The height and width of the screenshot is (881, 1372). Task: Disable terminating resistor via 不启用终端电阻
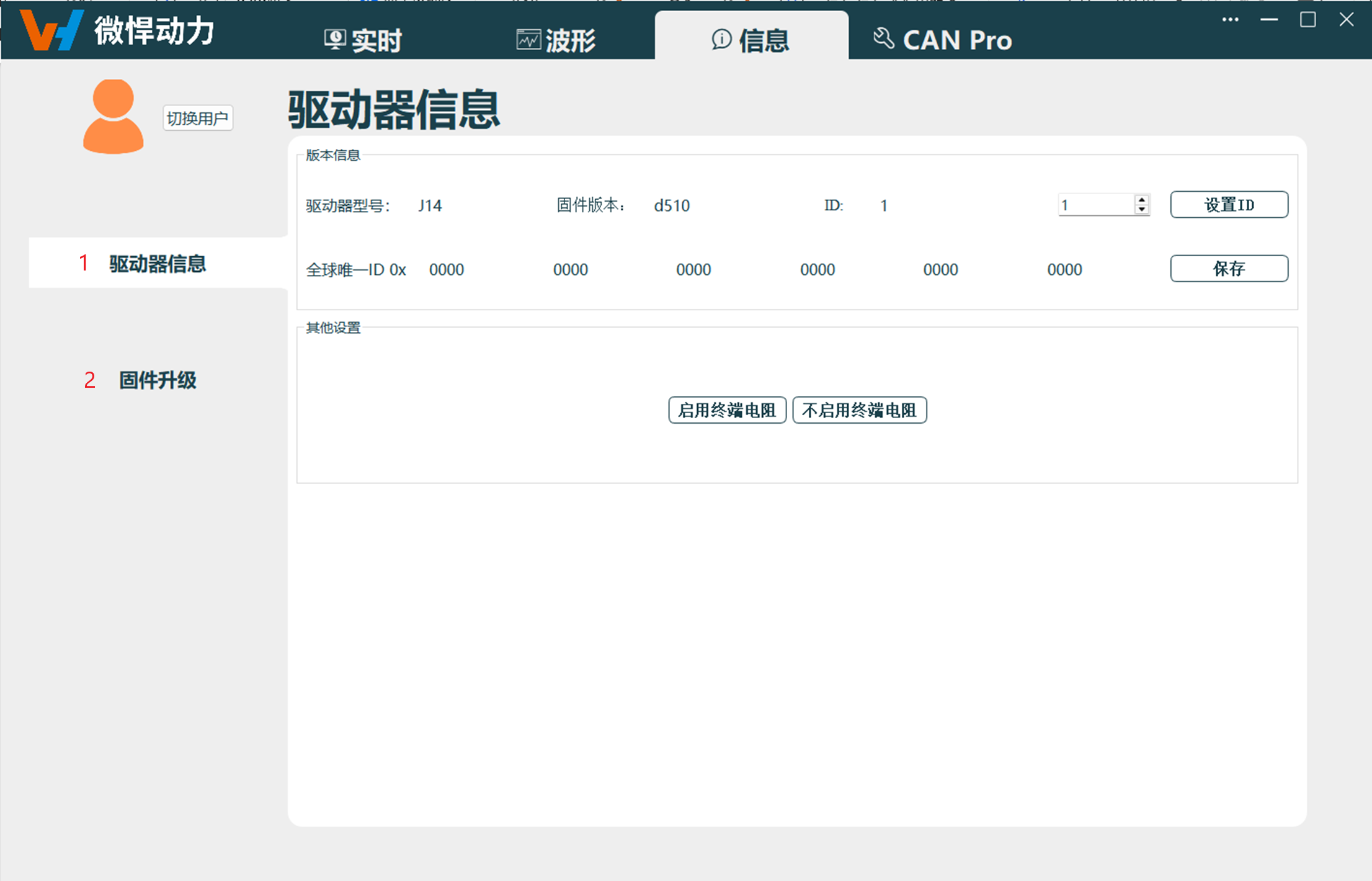pyautogui.click(x=860, y=410)
